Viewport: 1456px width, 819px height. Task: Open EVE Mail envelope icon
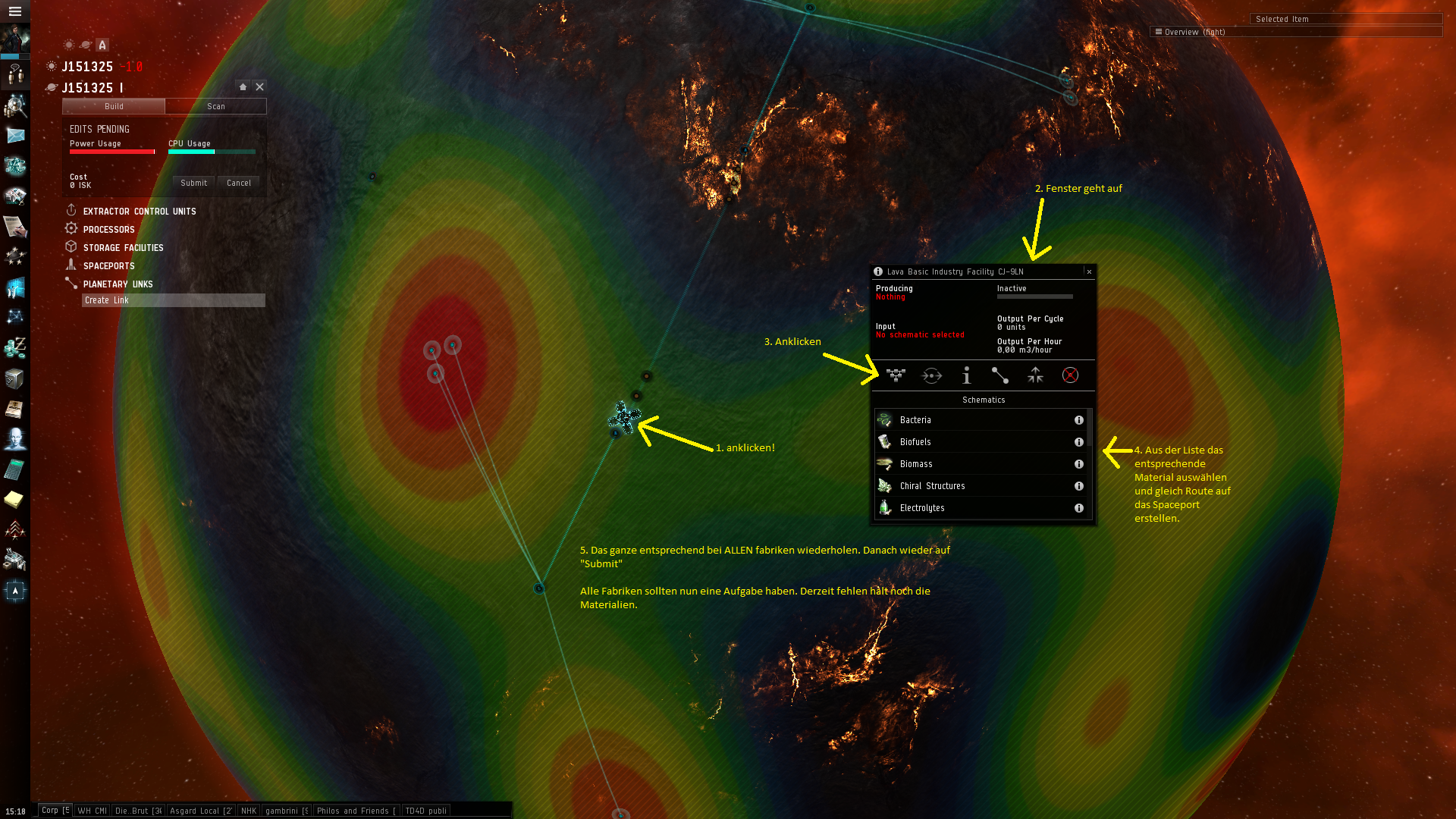(15, 136)
